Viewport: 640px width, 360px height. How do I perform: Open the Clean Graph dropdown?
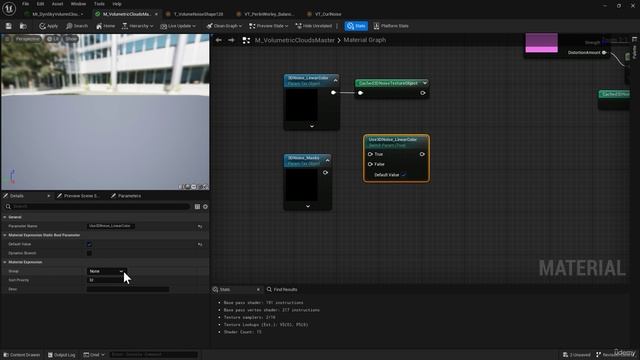coord(224,26)
